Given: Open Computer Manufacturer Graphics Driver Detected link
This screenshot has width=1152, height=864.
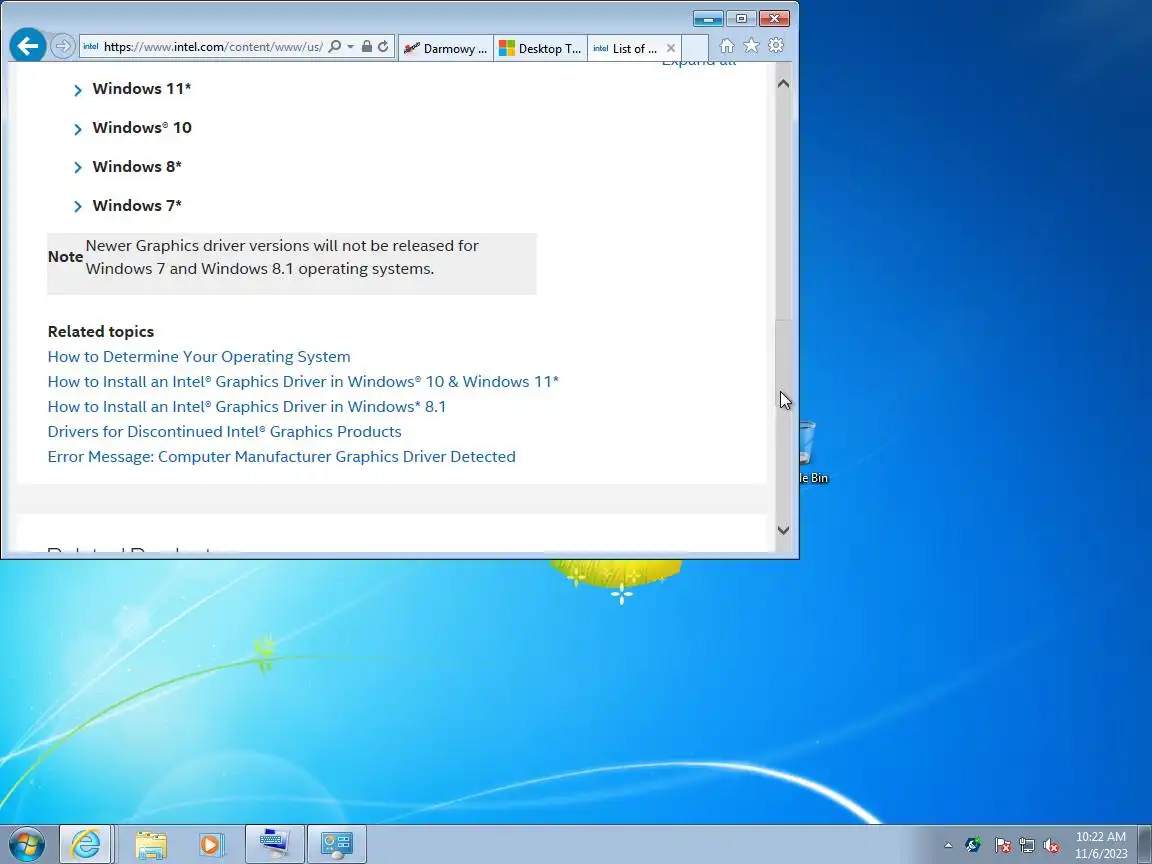Looking at the screenshot, I should pos(281,456).
